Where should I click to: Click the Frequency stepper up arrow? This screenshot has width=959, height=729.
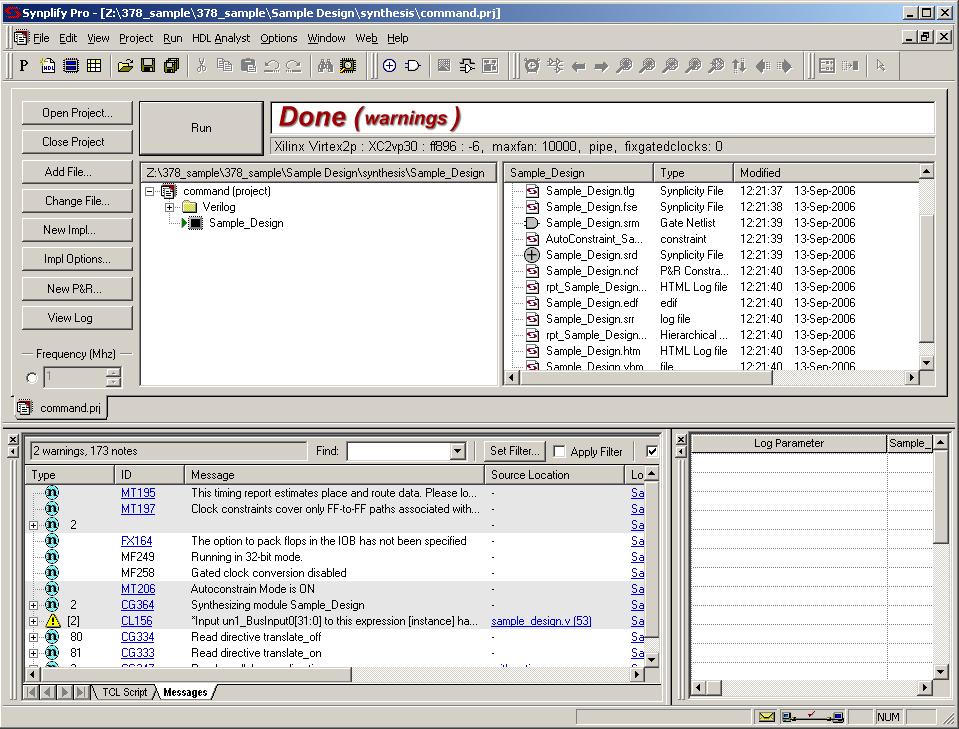113,372
